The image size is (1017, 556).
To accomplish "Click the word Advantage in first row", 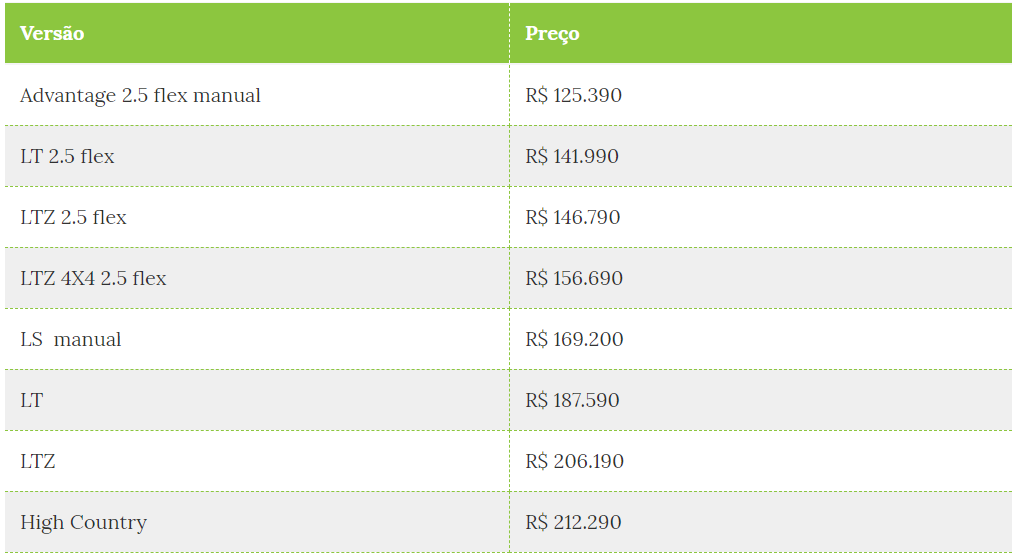I will pos(68,96).
